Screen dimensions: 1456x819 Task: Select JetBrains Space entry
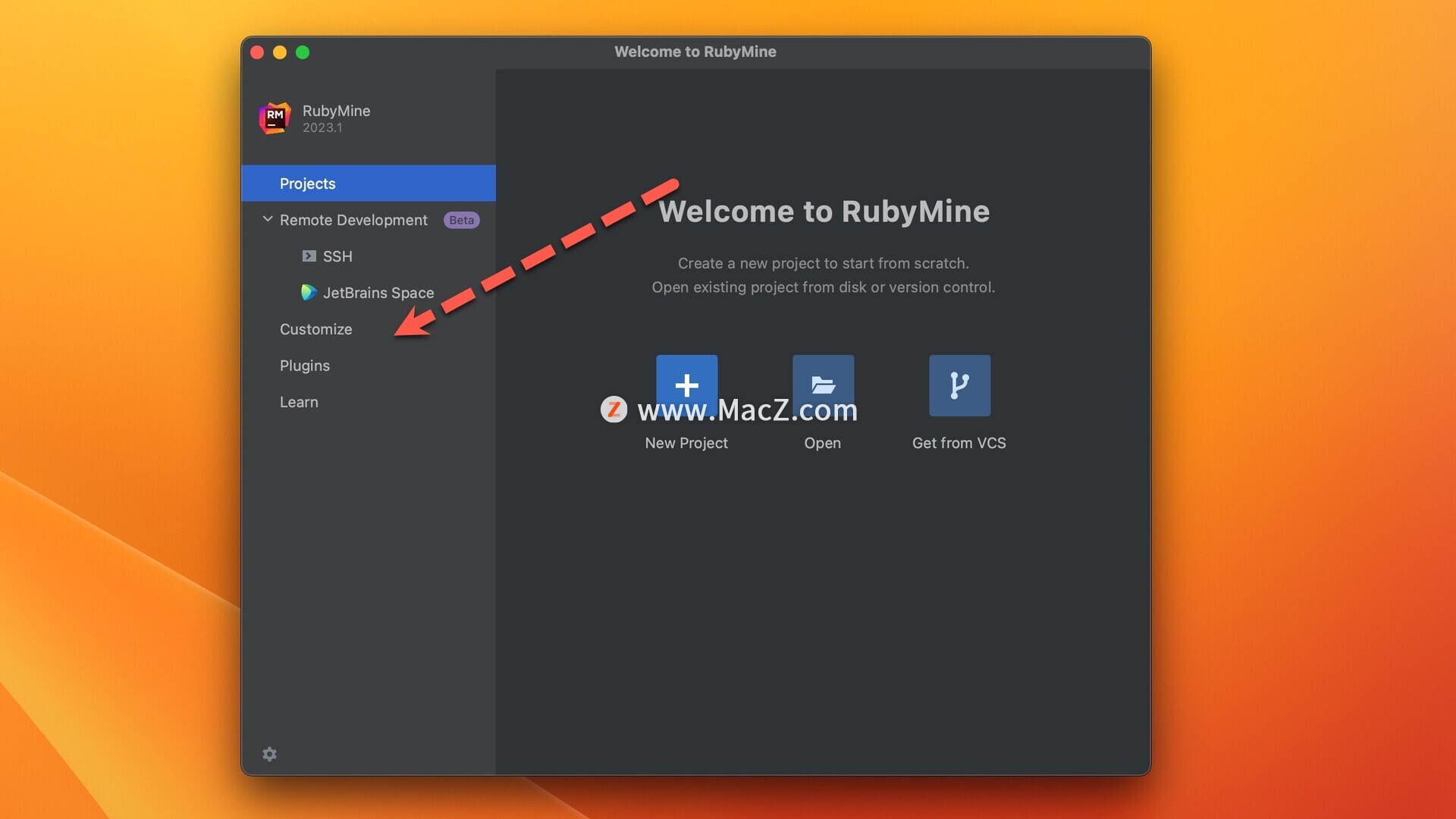(x=369, y=293)
